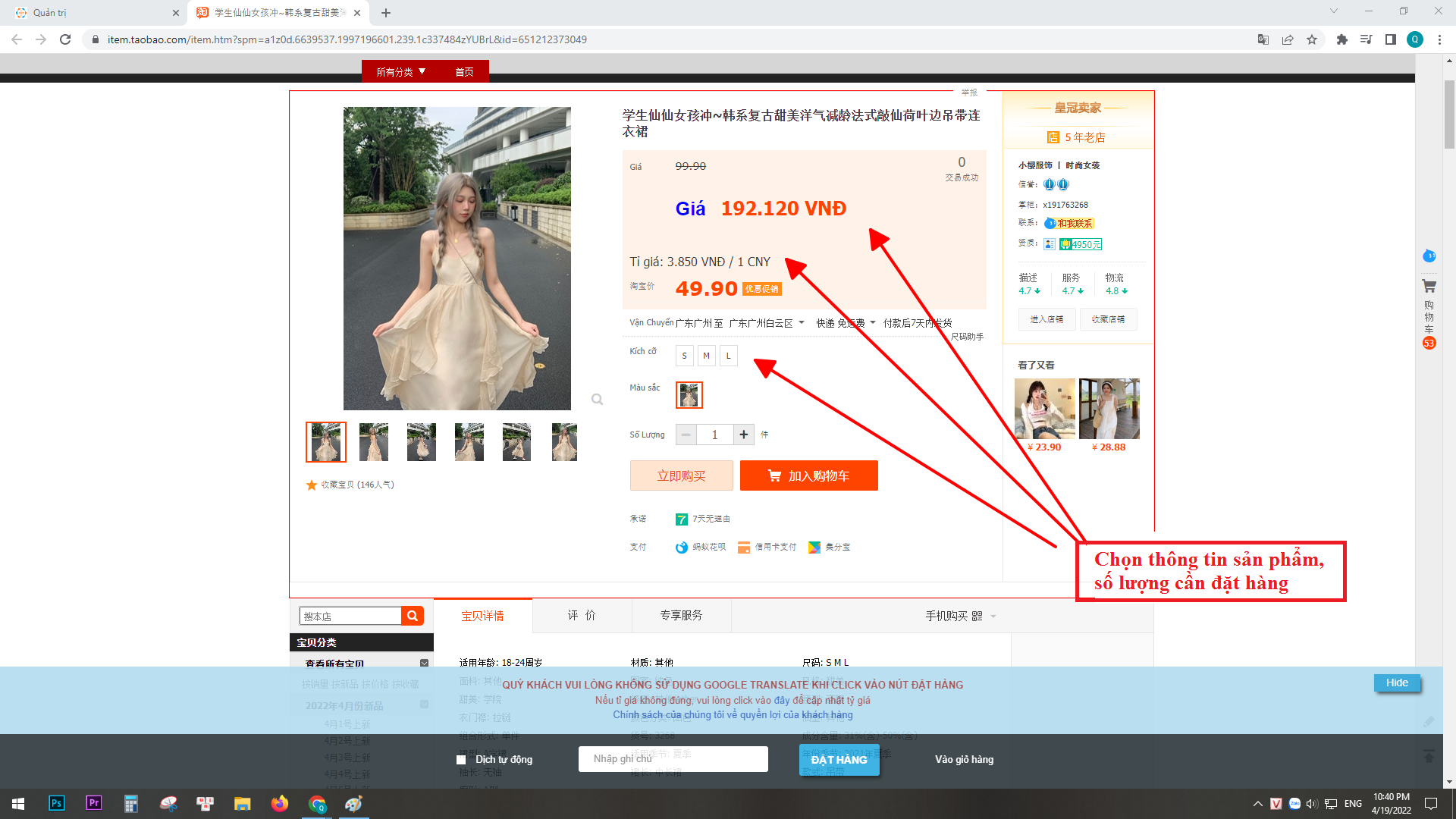The height and width of the screenshot is (819, 1456).
Task: Open the media control icon in Chrome toolbar
Action: coord(1367,39)
